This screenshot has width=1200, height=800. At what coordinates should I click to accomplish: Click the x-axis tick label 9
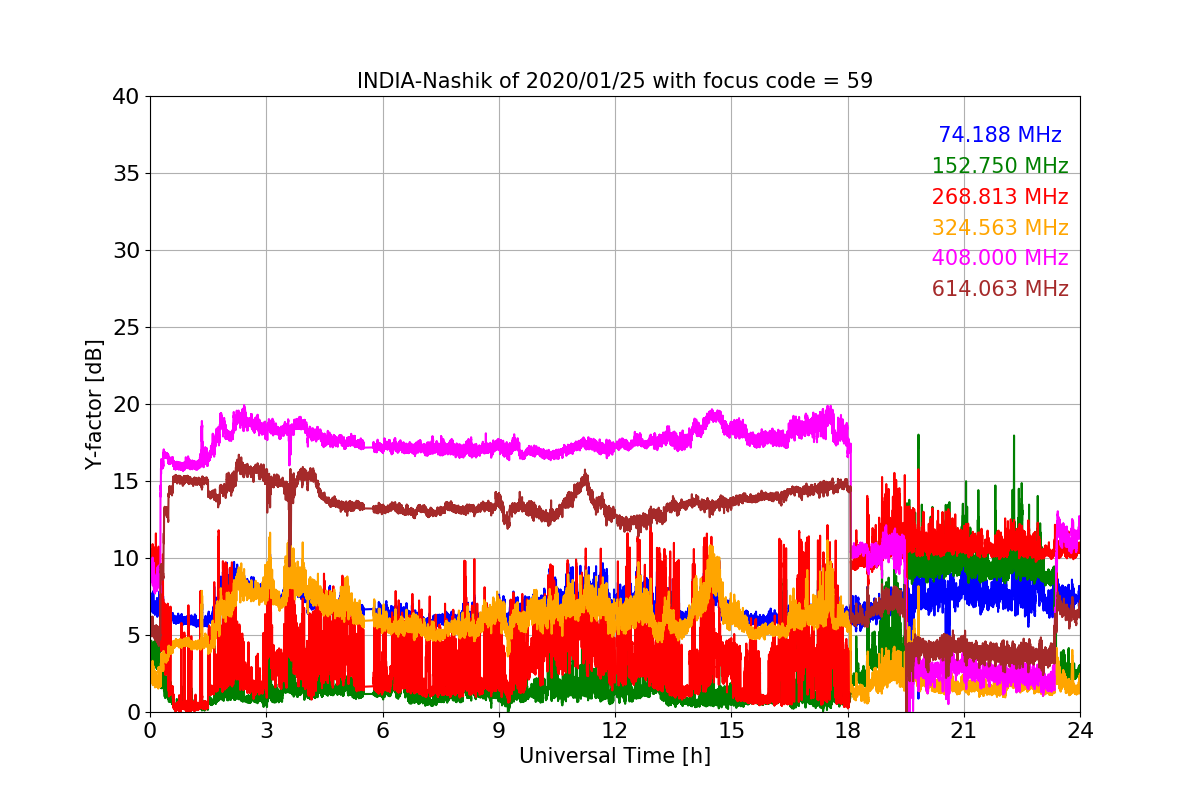coord(499,731)
